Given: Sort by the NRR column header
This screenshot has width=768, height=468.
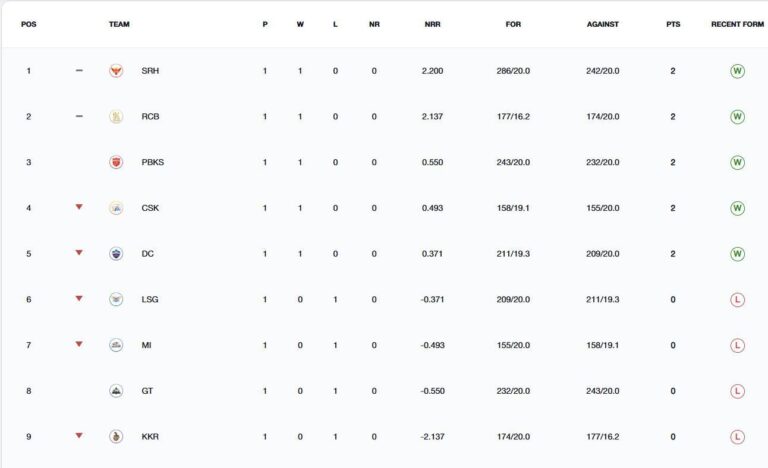Looking at the screenshot, I should click(x=432, y=24).
